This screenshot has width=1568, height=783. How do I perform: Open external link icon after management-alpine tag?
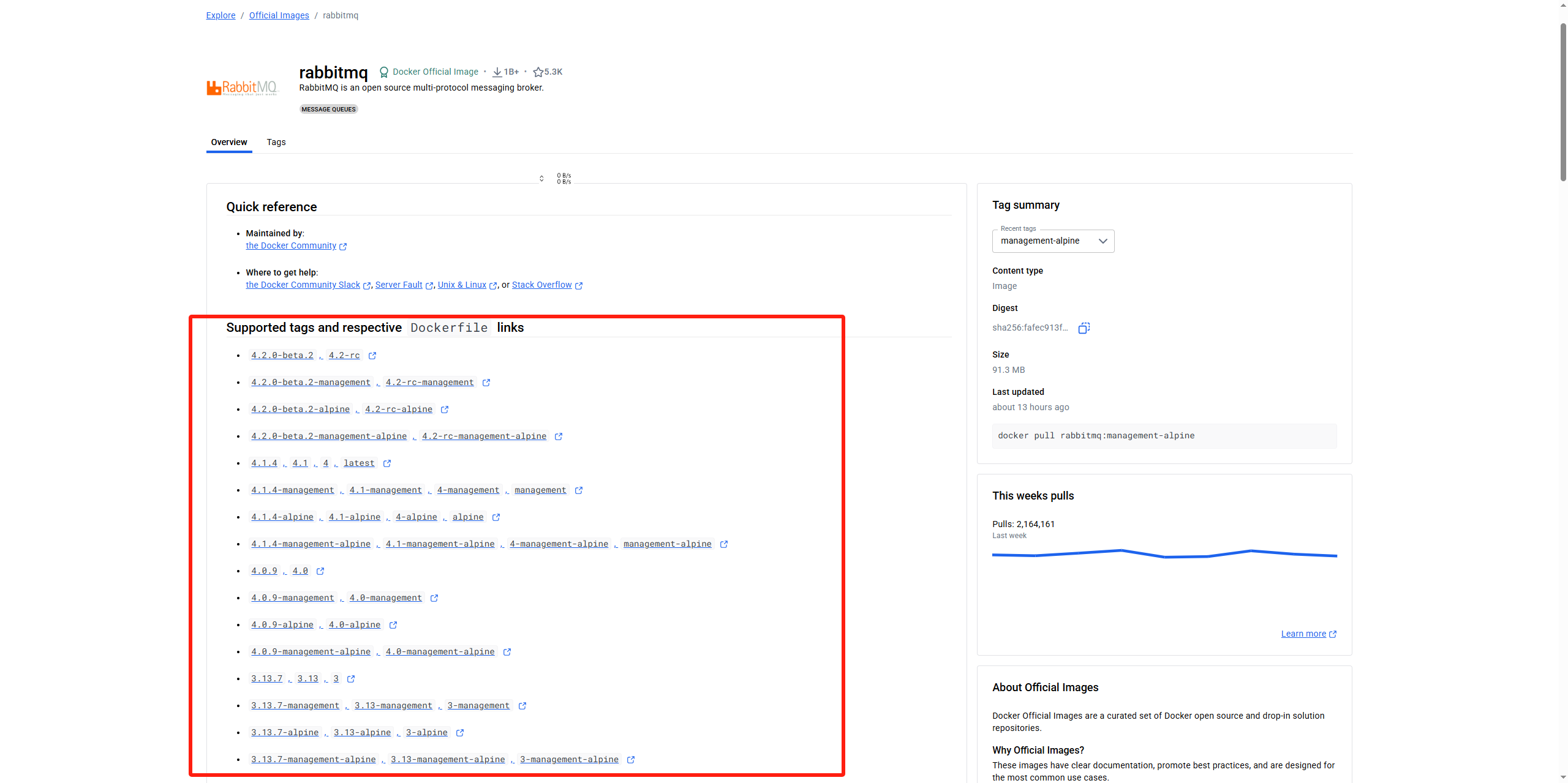tap(724, 544)
